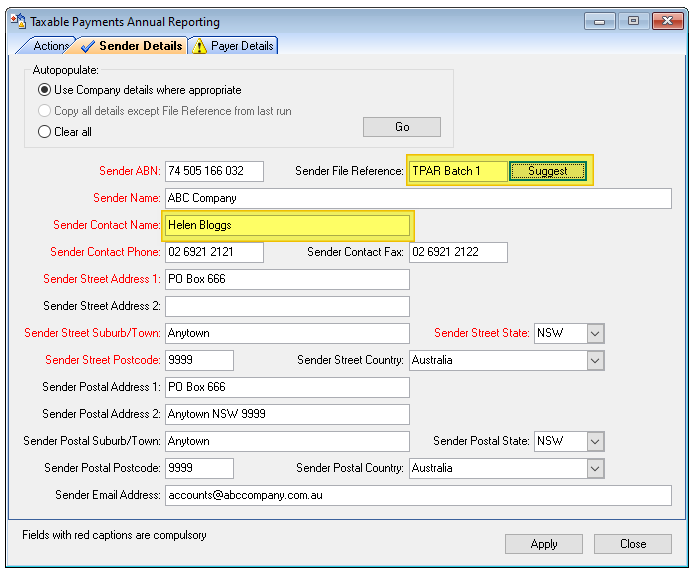Image resolution: width=693 pixels, height=573 pixels.
Task: Maximize the Taxable Payments window
Action: coord(632,20)
